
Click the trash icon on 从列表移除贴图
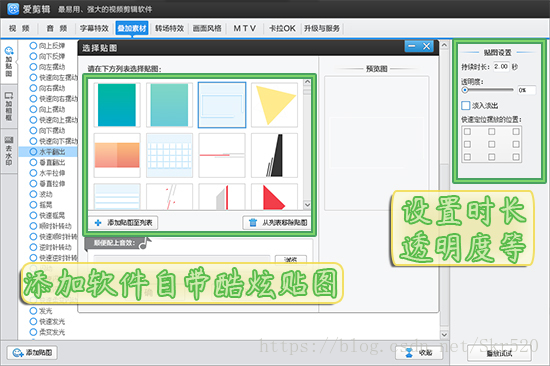(253, 223)
